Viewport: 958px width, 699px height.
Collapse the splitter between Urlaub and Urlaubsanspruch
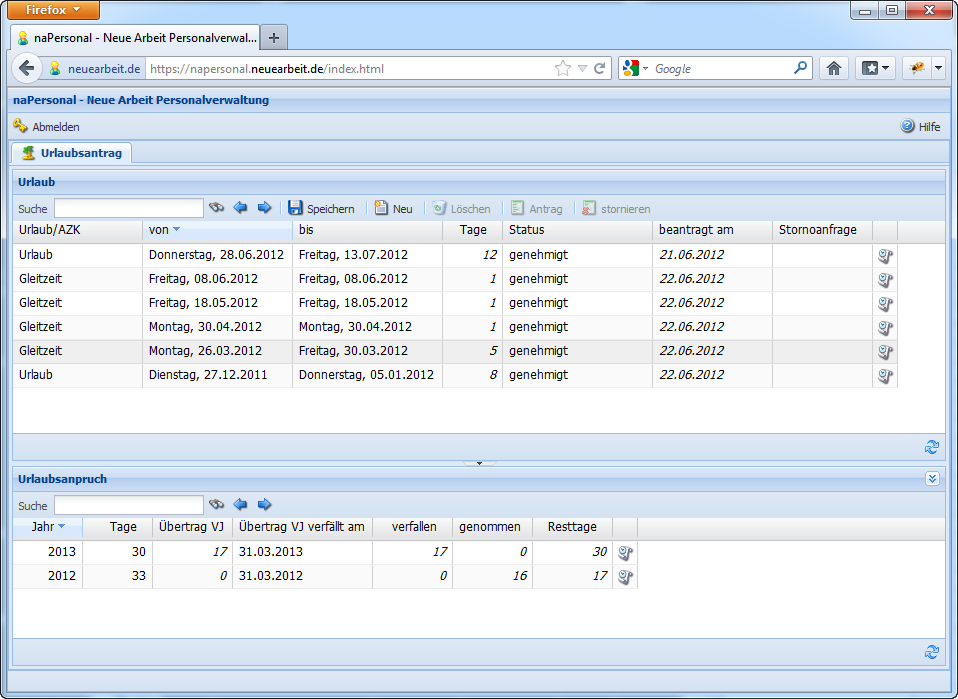click(x=479, y=463)
